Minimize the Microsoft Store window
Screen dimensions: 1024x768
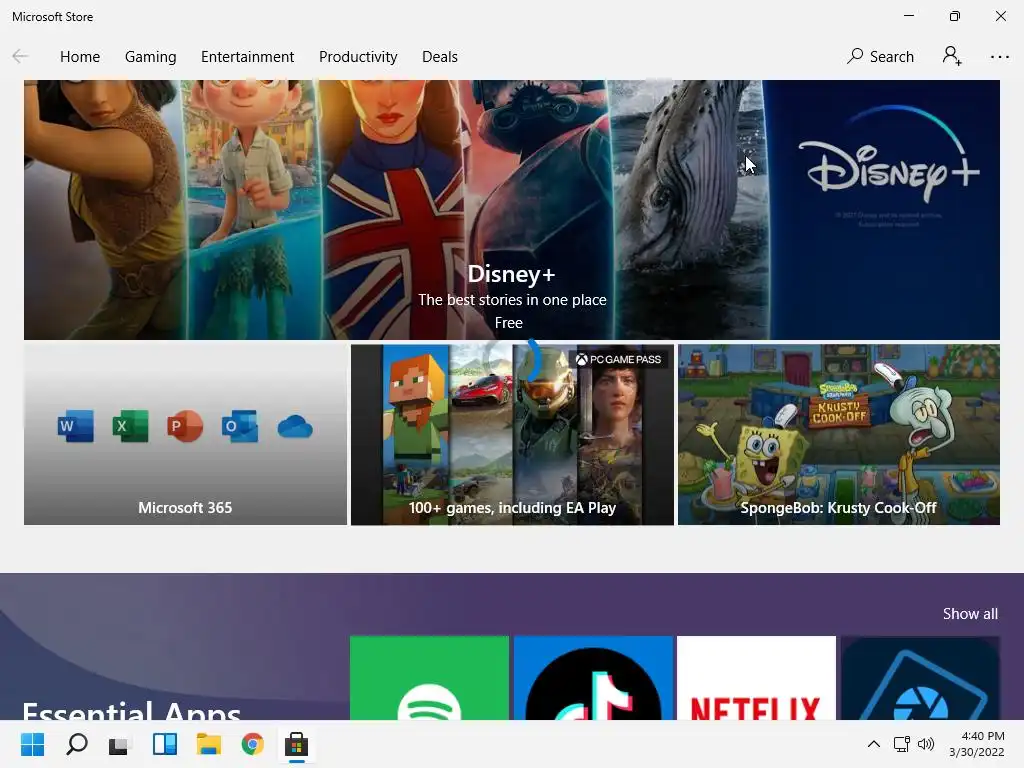[x=908, y=16]
